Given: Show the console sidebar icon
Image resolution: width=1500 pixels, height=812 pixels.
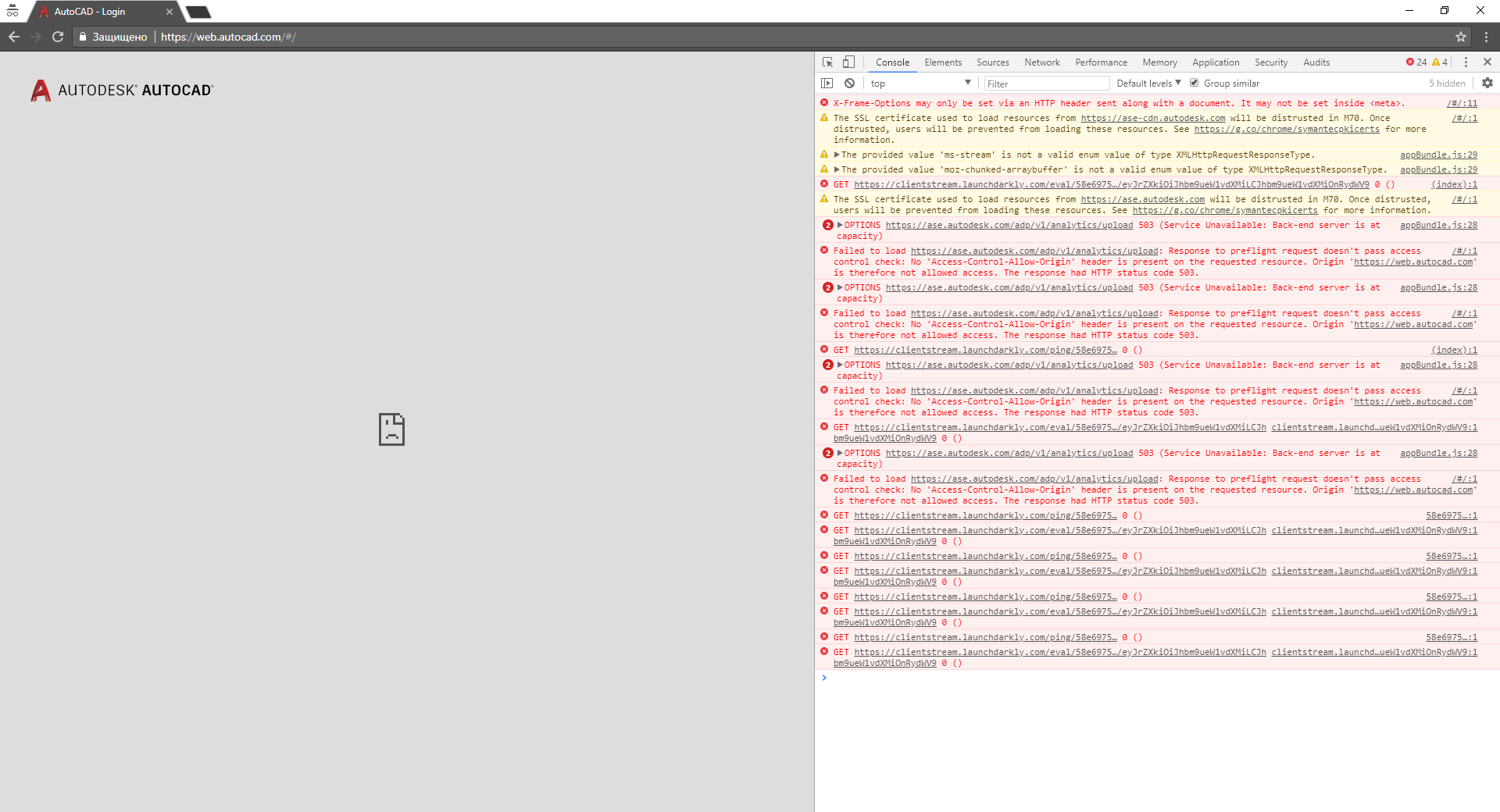Looking at the screenshot, I should tap(827, 84).
